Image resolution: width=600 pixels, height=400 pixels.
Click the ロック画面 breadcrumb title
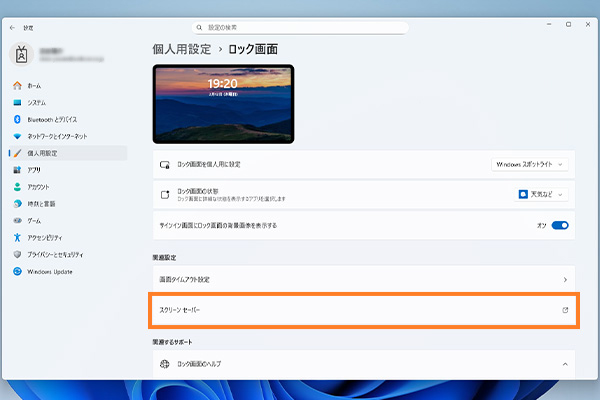tap(253, 49)
